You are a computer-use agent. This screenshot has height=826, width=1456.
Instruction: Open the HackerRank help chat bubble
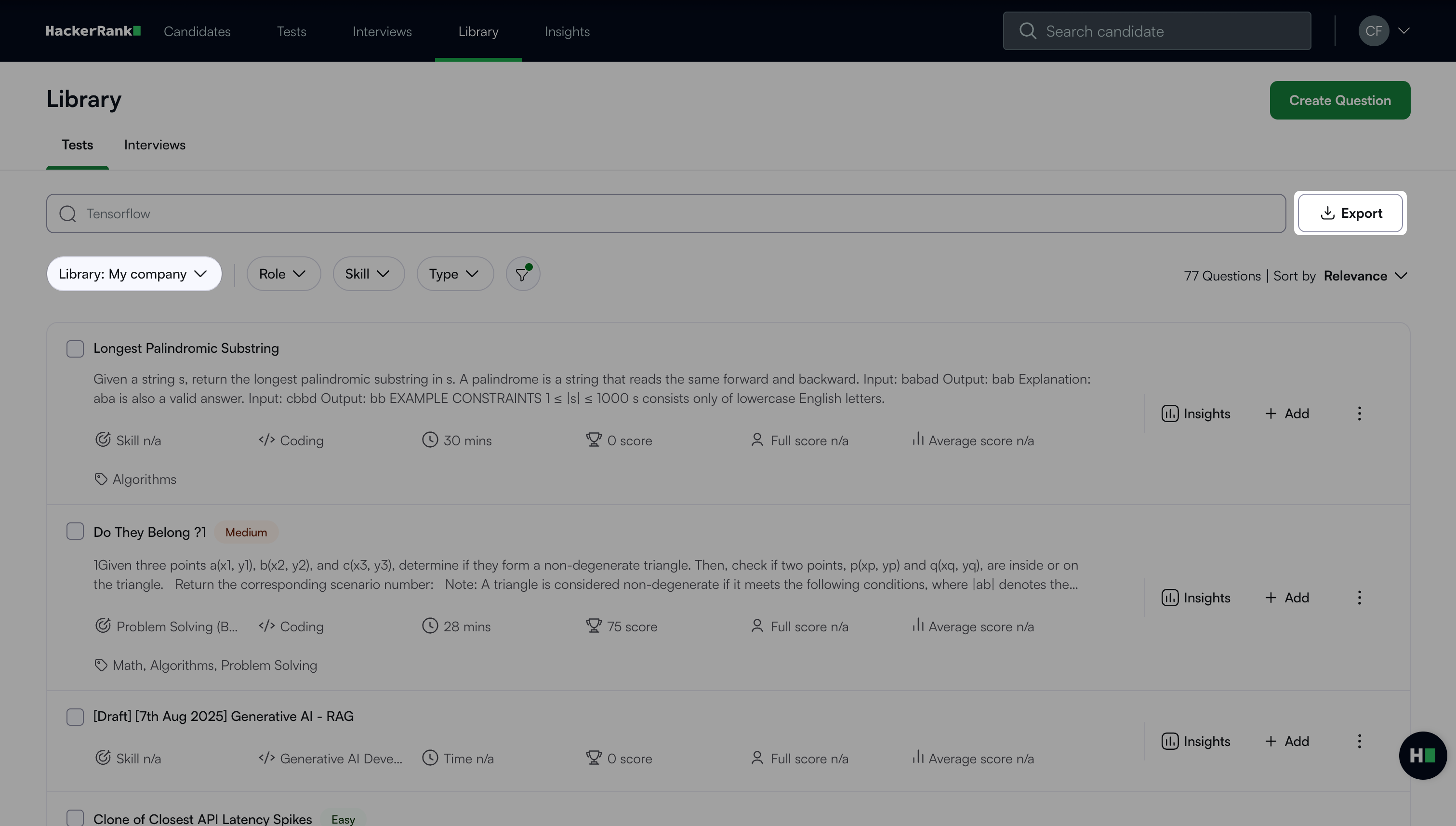pos(1422,755)
